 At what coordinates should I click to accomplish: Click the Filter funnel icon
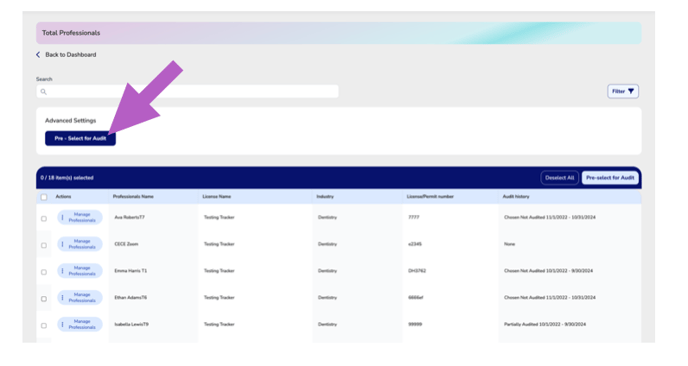tap(631, 91)
